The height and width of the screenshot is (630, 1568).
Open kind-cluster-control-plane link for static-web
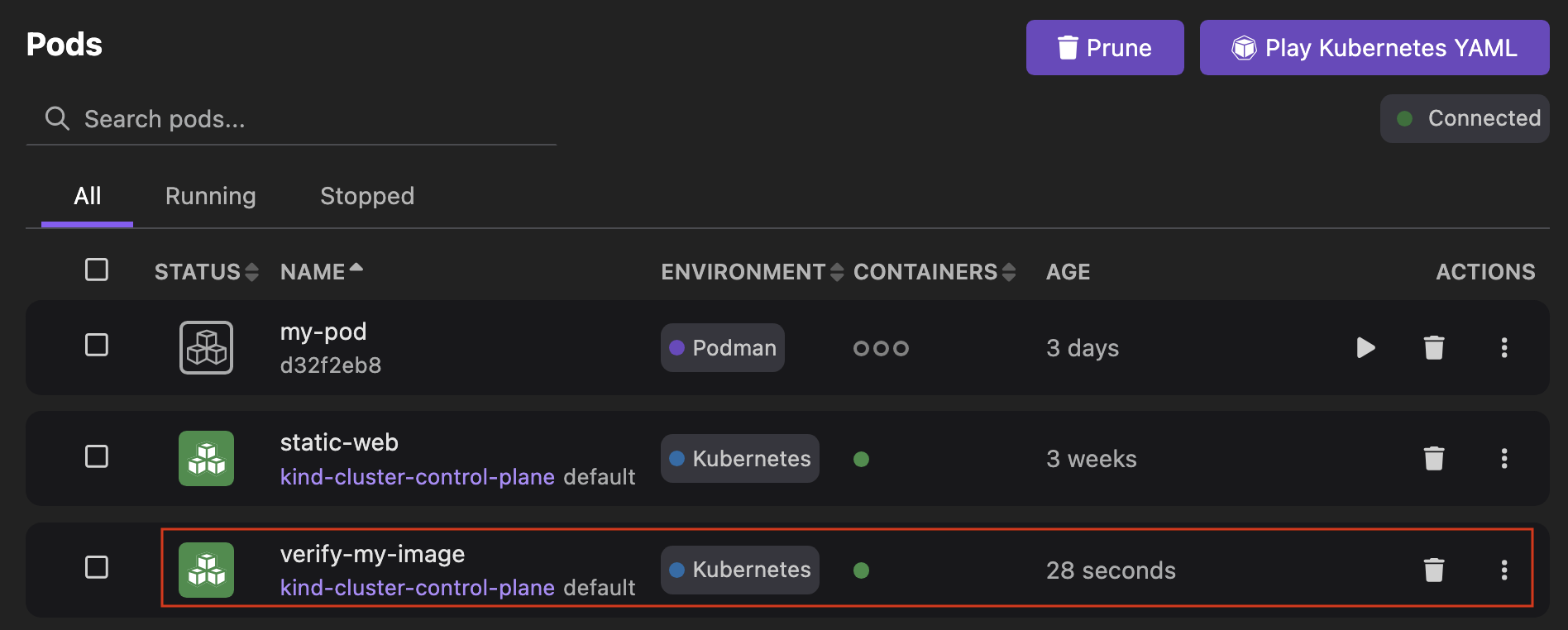(417, 476)
